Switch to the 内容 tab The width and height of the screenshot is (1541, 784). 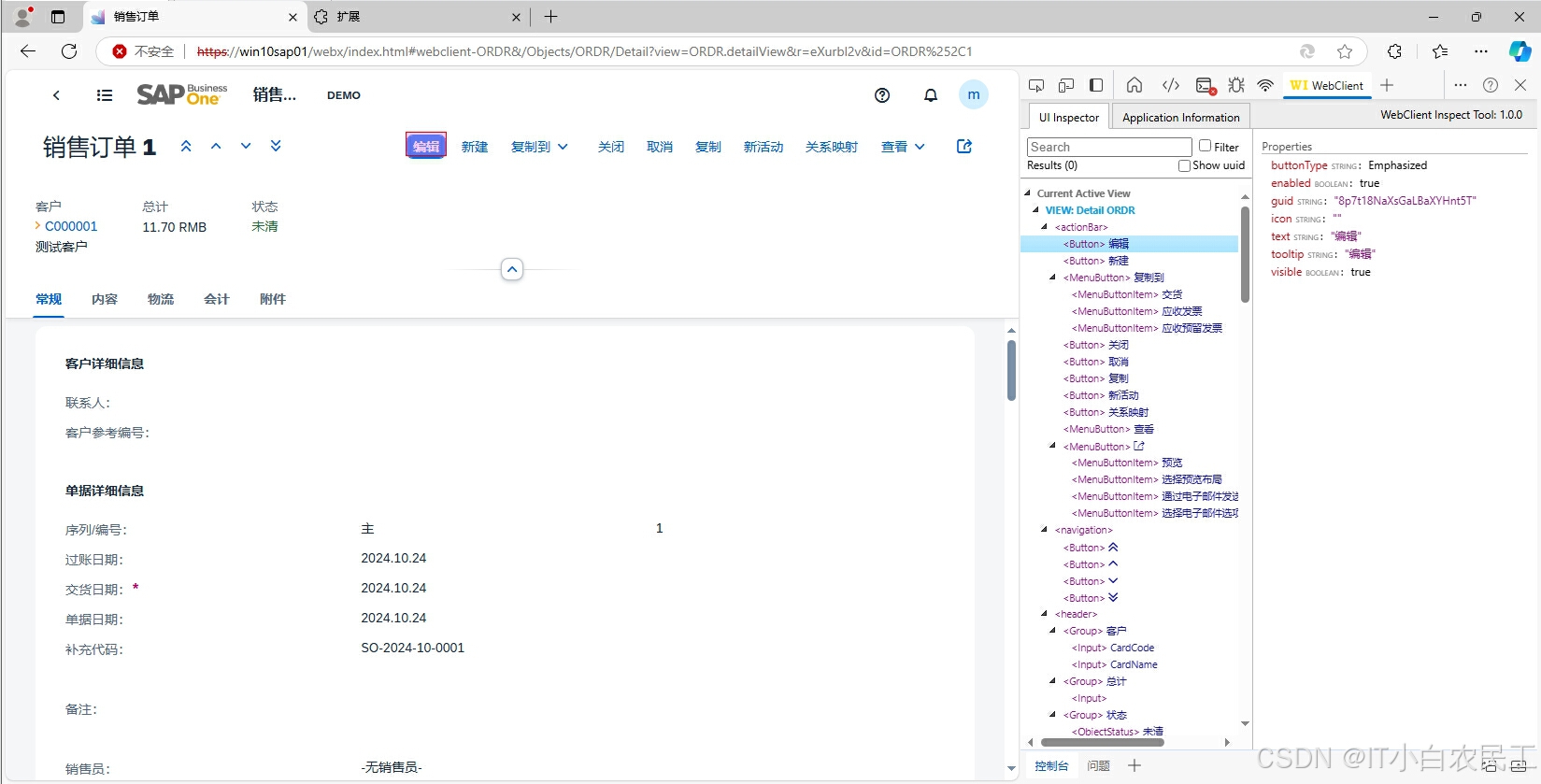tap(105, 299)
